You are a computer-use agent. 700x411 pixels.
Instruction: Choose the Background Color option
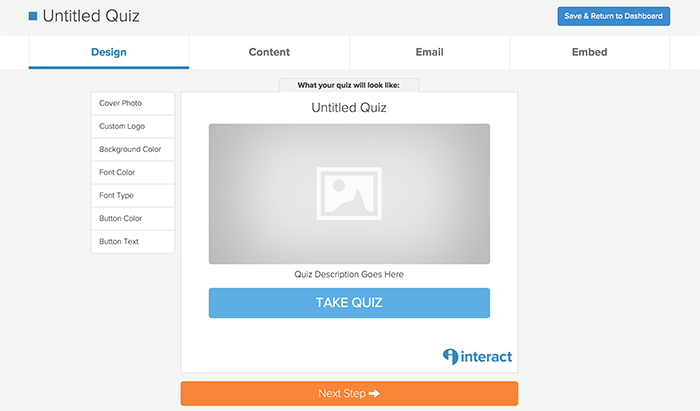pos(133,149)
